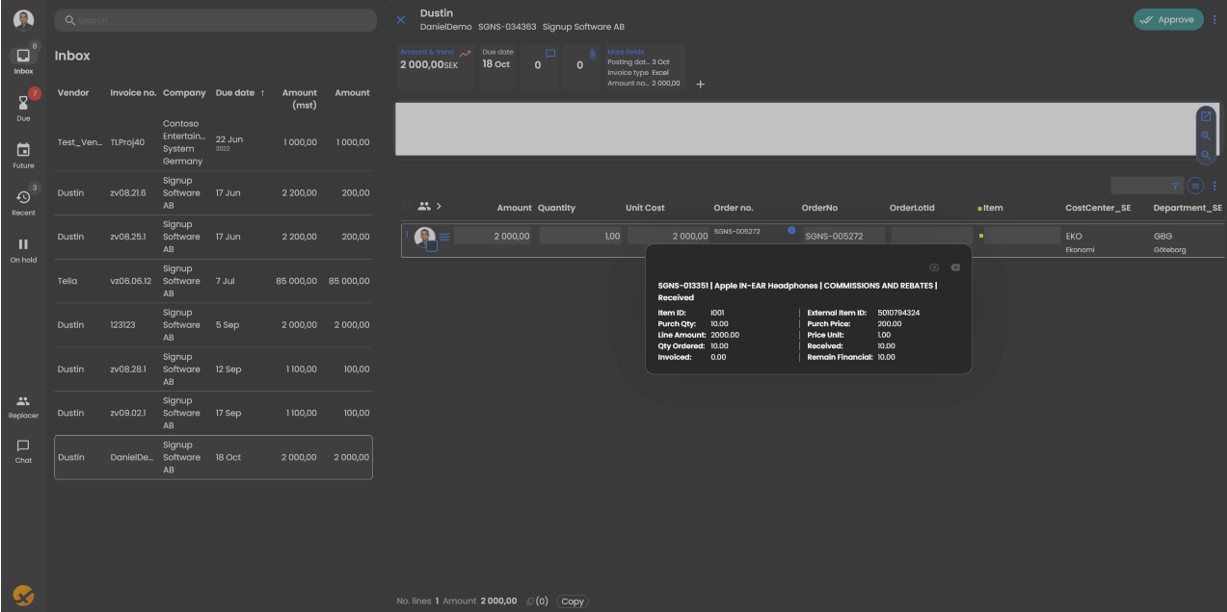The image size is (1227, 612).
Task: Toggle the round list view button near filter
Action: coord(1196,185)
